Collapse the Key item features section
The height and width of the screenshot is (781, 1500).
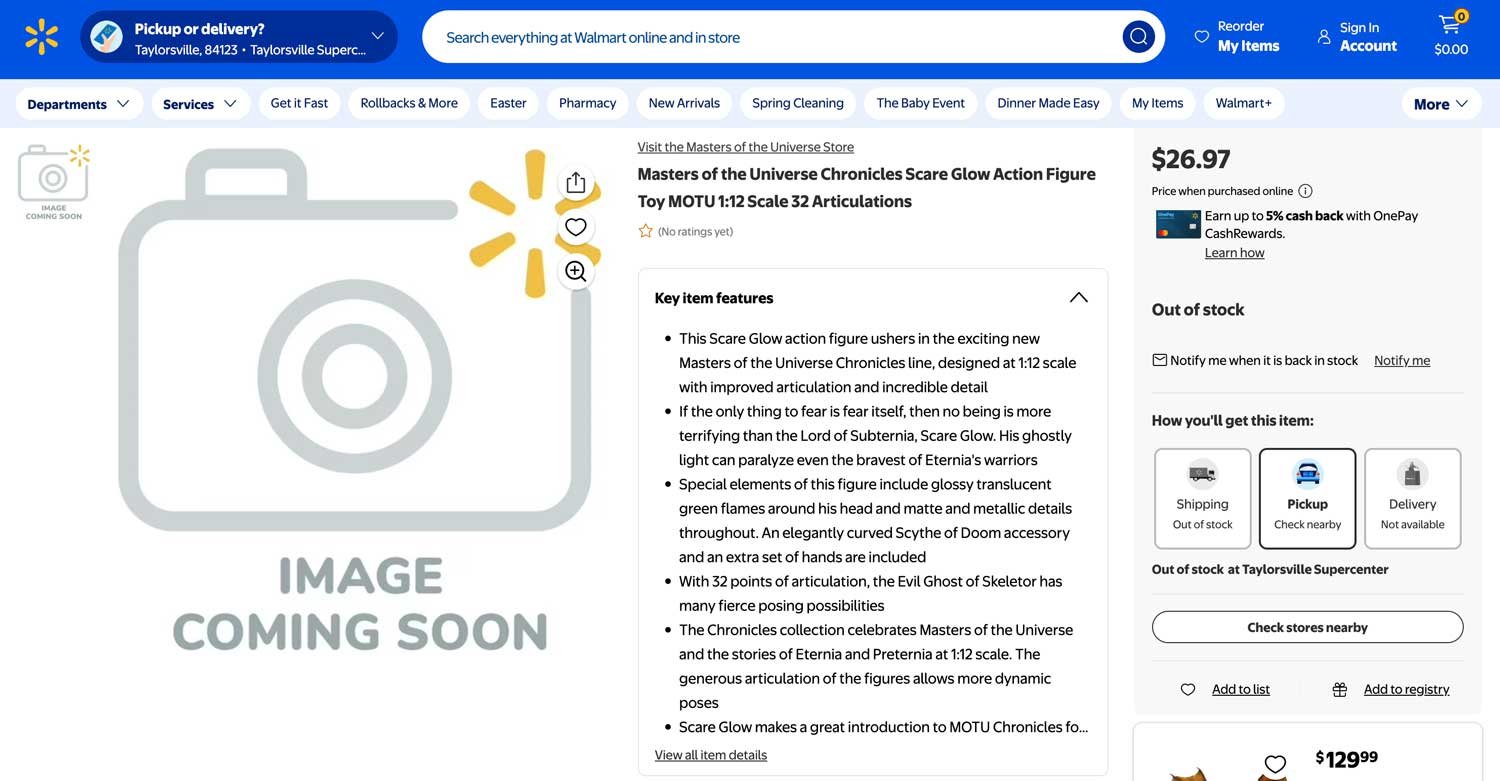click(x=1078, y=298)
